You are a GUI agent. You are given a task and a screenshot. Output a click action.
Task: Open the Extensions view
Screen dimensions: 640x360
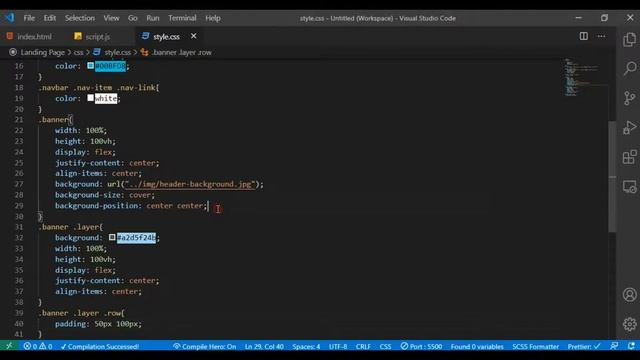click(629, 157)
